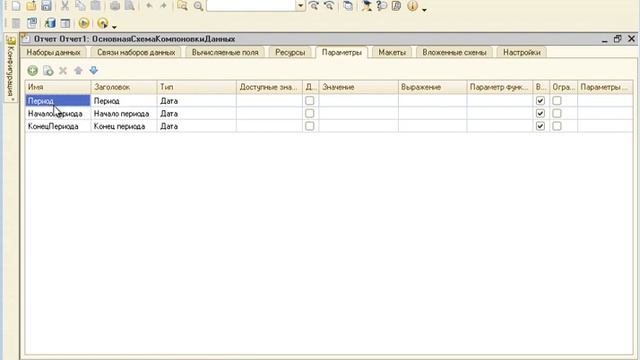The width and height of the screenshot is (640, 360).
Task: Click the table window icon in second toolbar
Action: coord(65,23)
